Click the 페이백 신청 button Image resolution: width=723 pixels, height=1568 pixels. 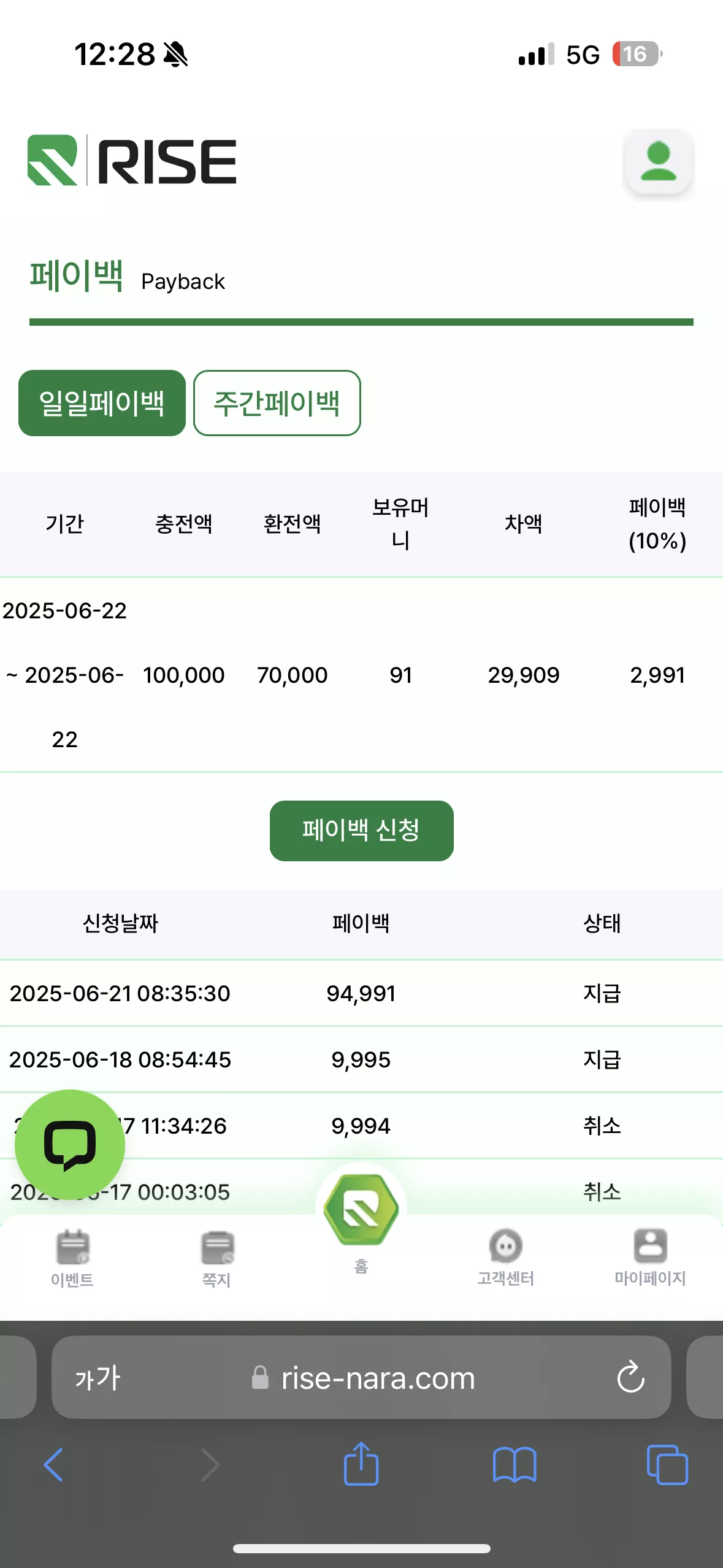click(361, 831)
